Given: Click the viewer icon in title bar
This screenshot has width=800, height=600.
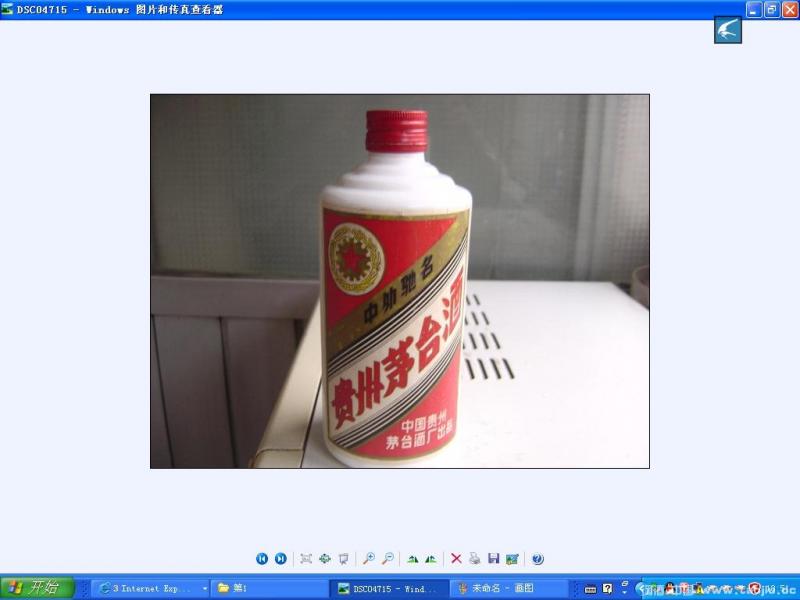Looking at the screenshot, I should tap(7, 9).
